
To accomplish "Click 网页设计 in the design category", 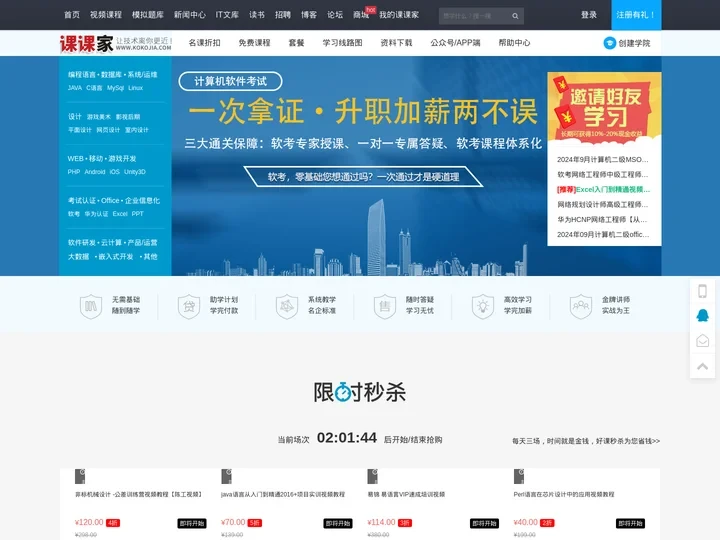I will [x=108, y=130].
